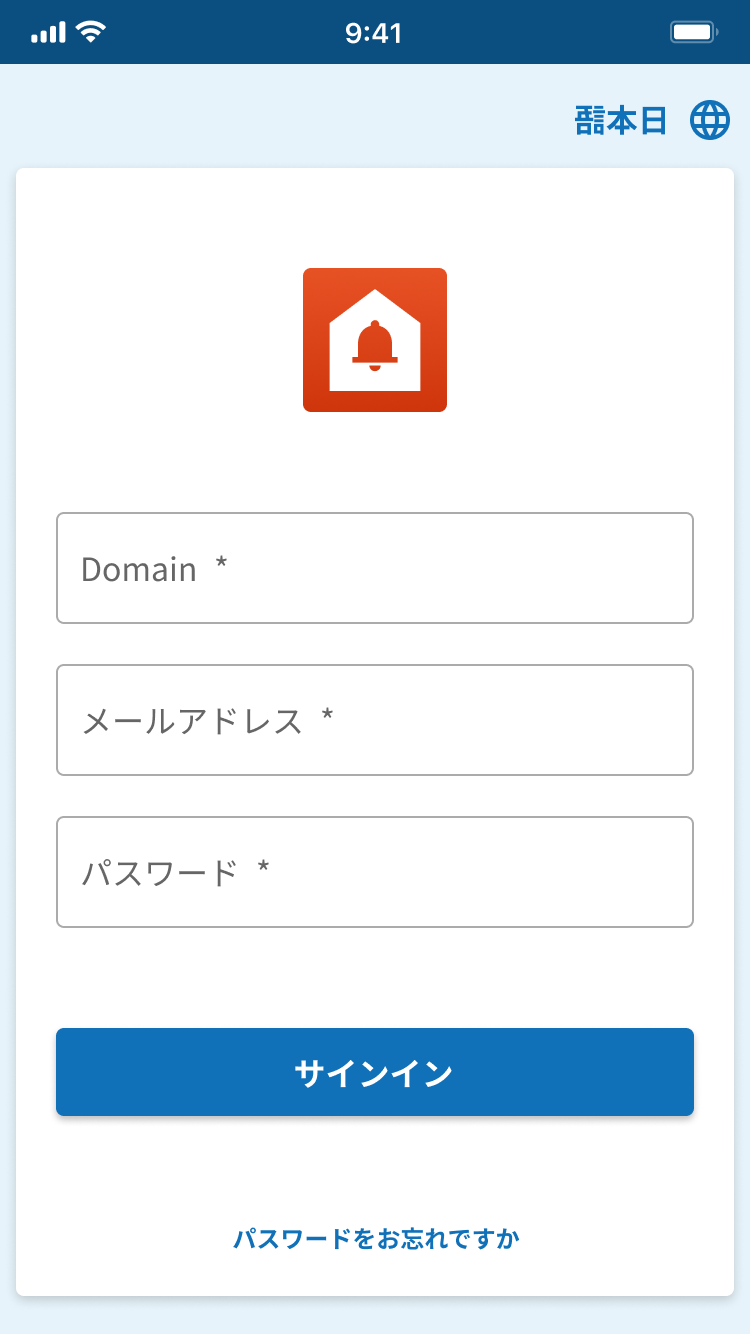Click the パスワード placeholder label text

159,873
